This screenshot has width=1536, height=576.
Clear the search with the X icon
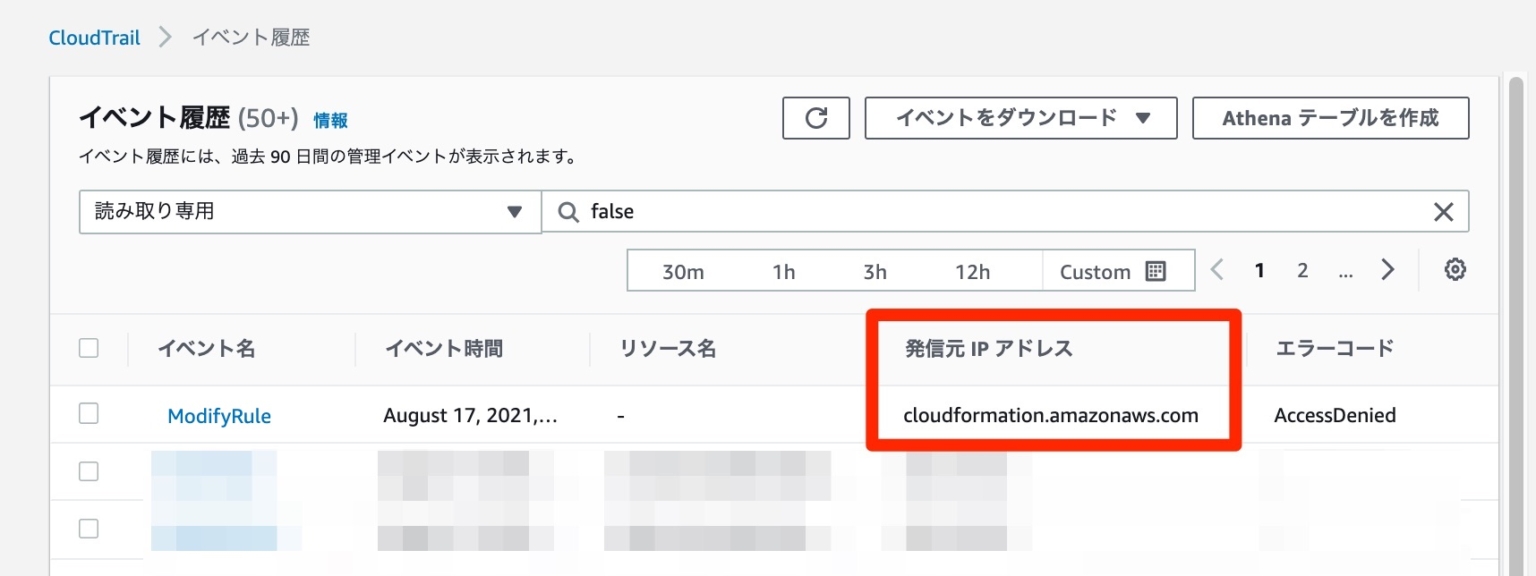1443,211
